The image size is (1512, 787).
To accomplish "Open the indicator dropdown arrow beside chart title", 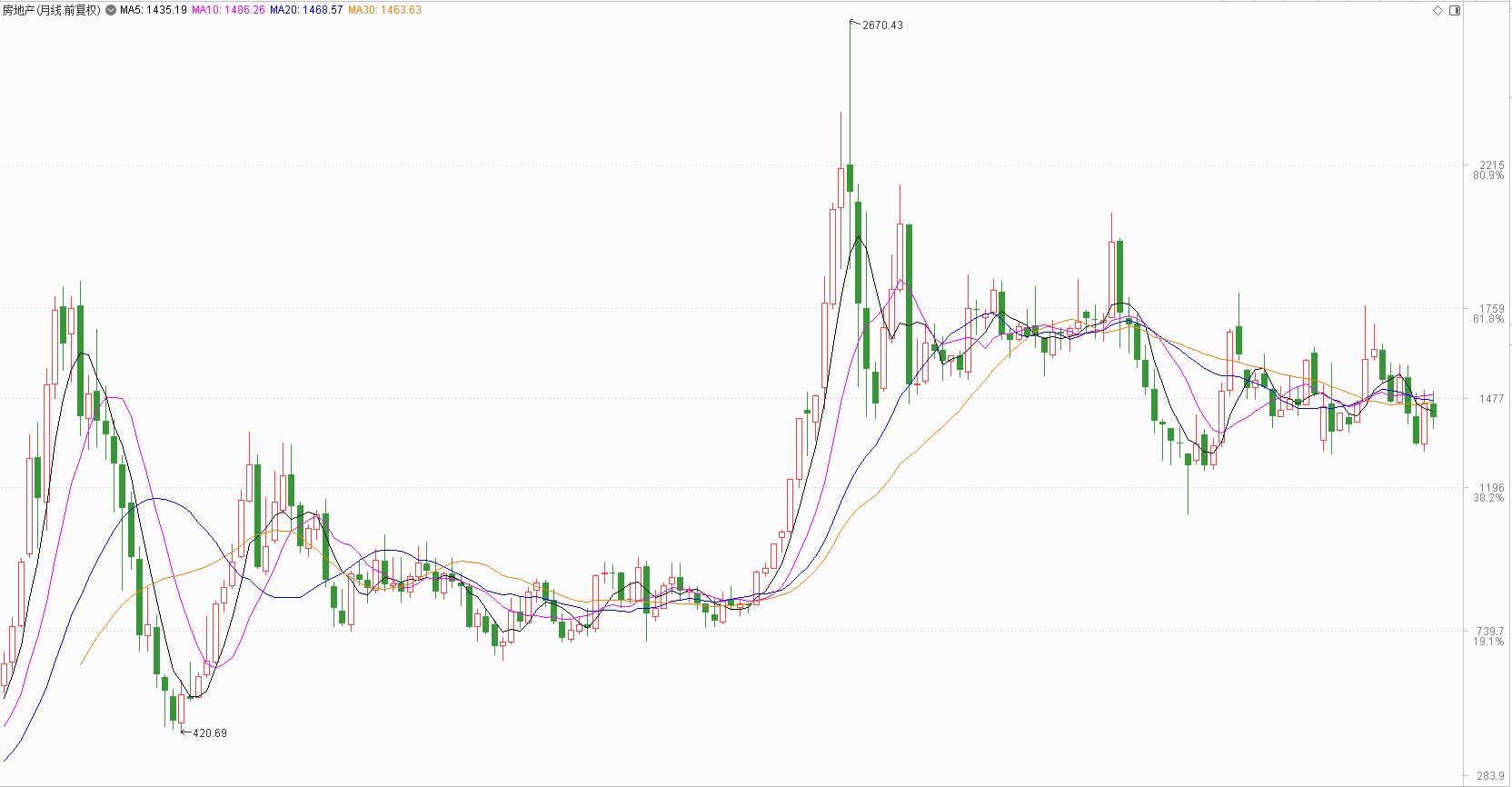I will [x=111, y=10].
